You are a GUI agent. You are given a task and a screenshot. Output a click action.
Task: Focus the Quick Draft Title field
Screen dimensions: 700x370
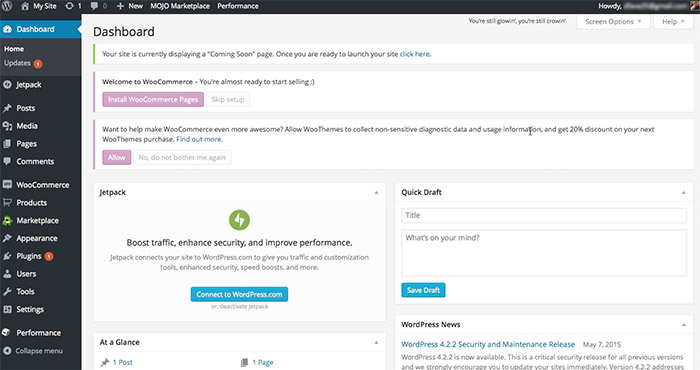[x=544, y=216]
